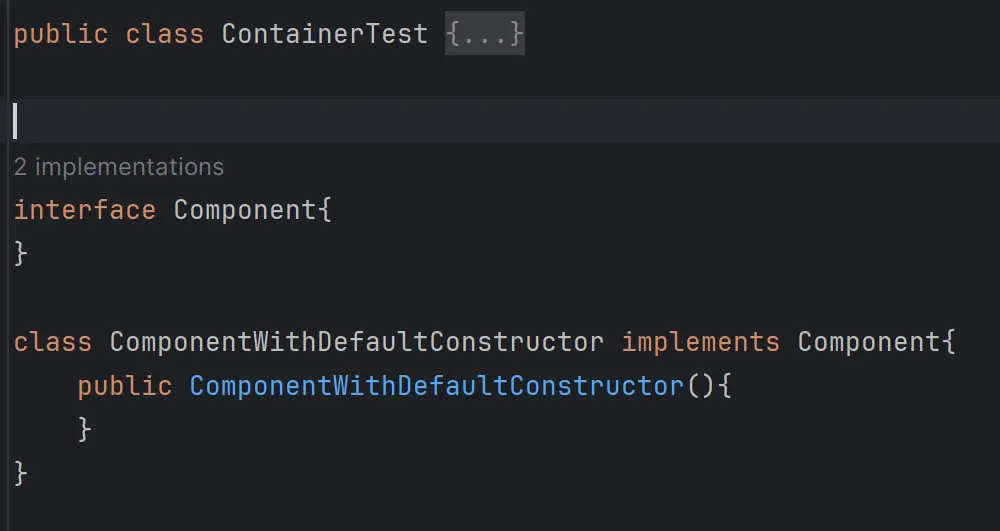1000x531 pixels.
Task: Click the 'interface' keyword
Action: (84, 210)
